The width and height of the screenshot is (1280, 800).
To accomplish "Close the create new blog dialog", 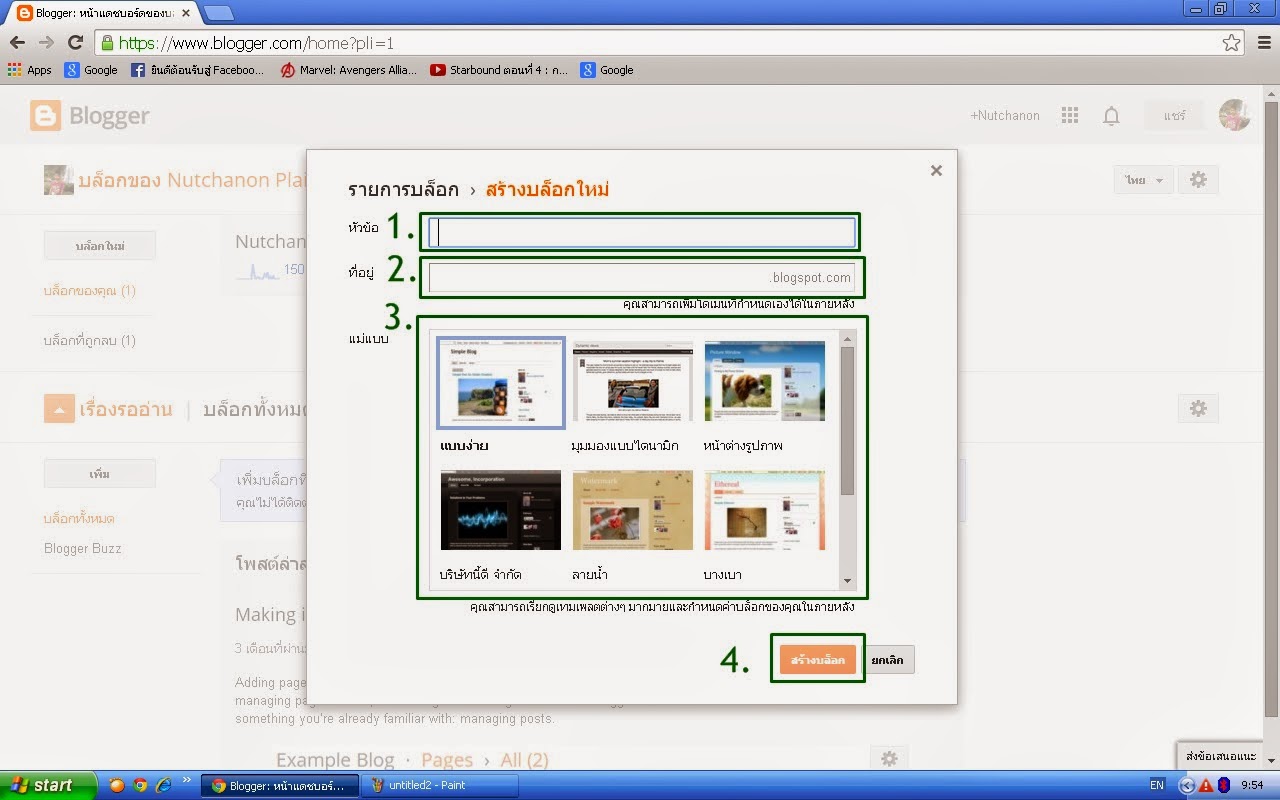I will click(936, 171).
